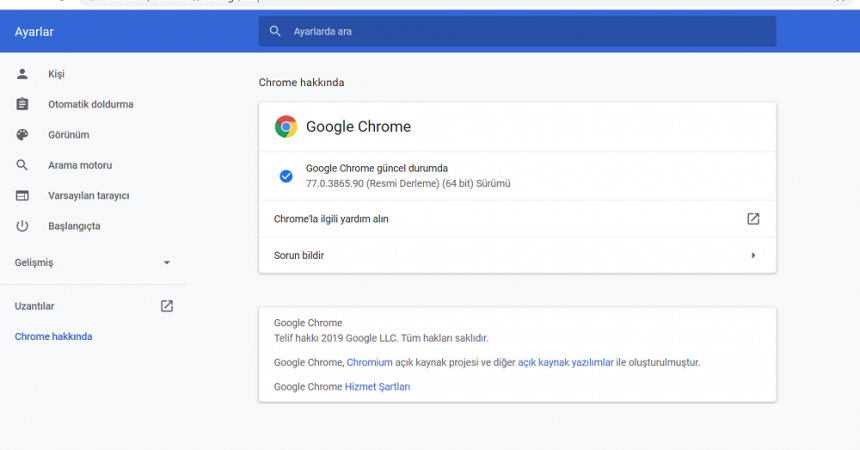This screenshot has width=860, height=450.
Task: Click Chrome'la ilgili yardım alın row
Action: click(517, 218)
